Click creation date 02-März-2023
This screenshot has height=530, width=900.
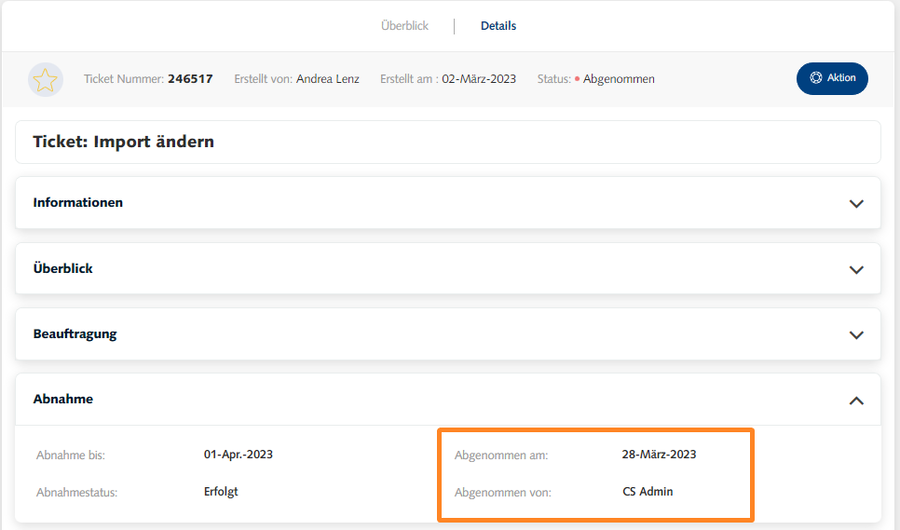(479, 79)
